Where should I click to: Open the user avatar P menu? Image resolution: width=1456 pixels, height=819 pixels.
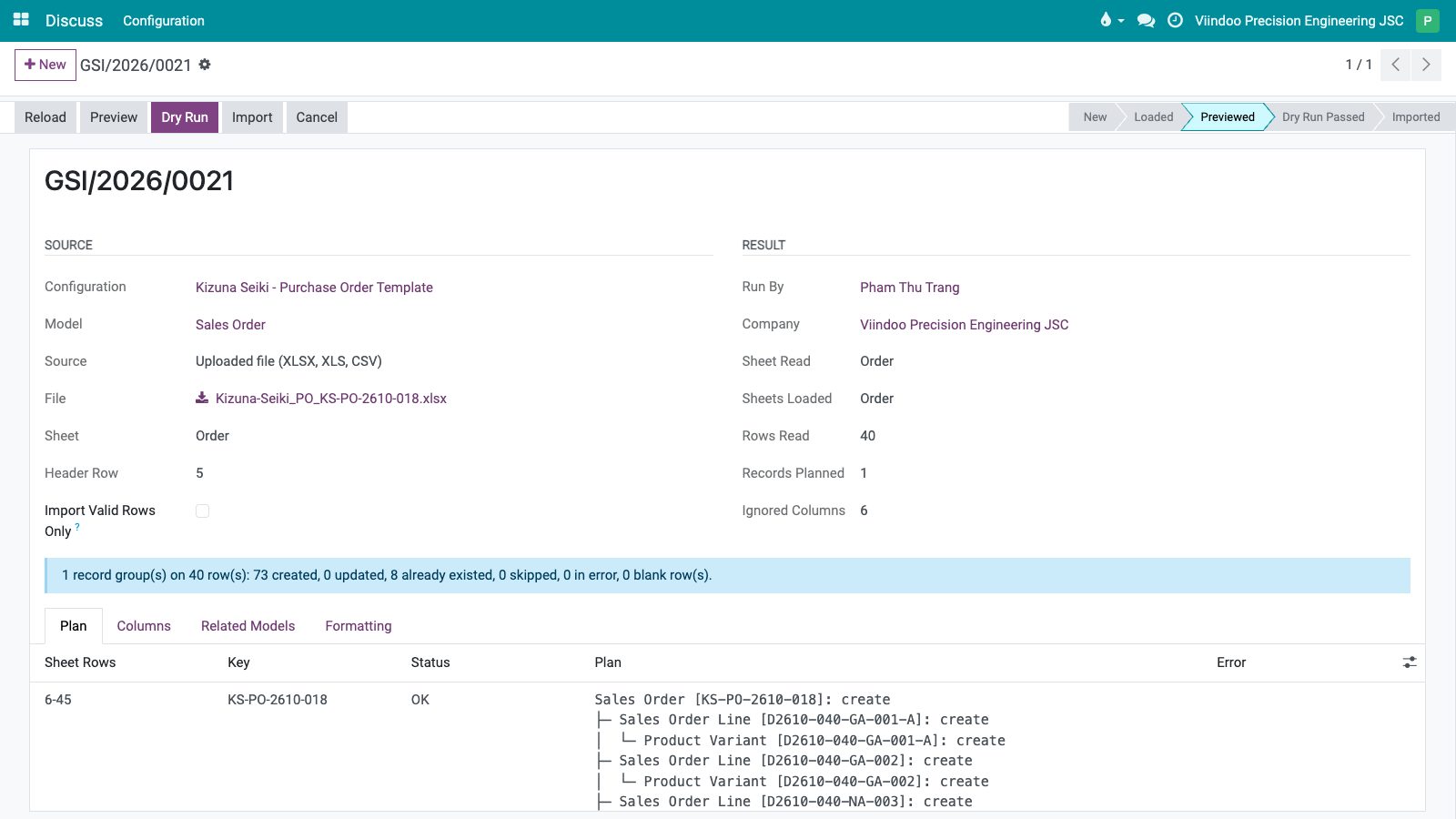(x=1427, y=20)
